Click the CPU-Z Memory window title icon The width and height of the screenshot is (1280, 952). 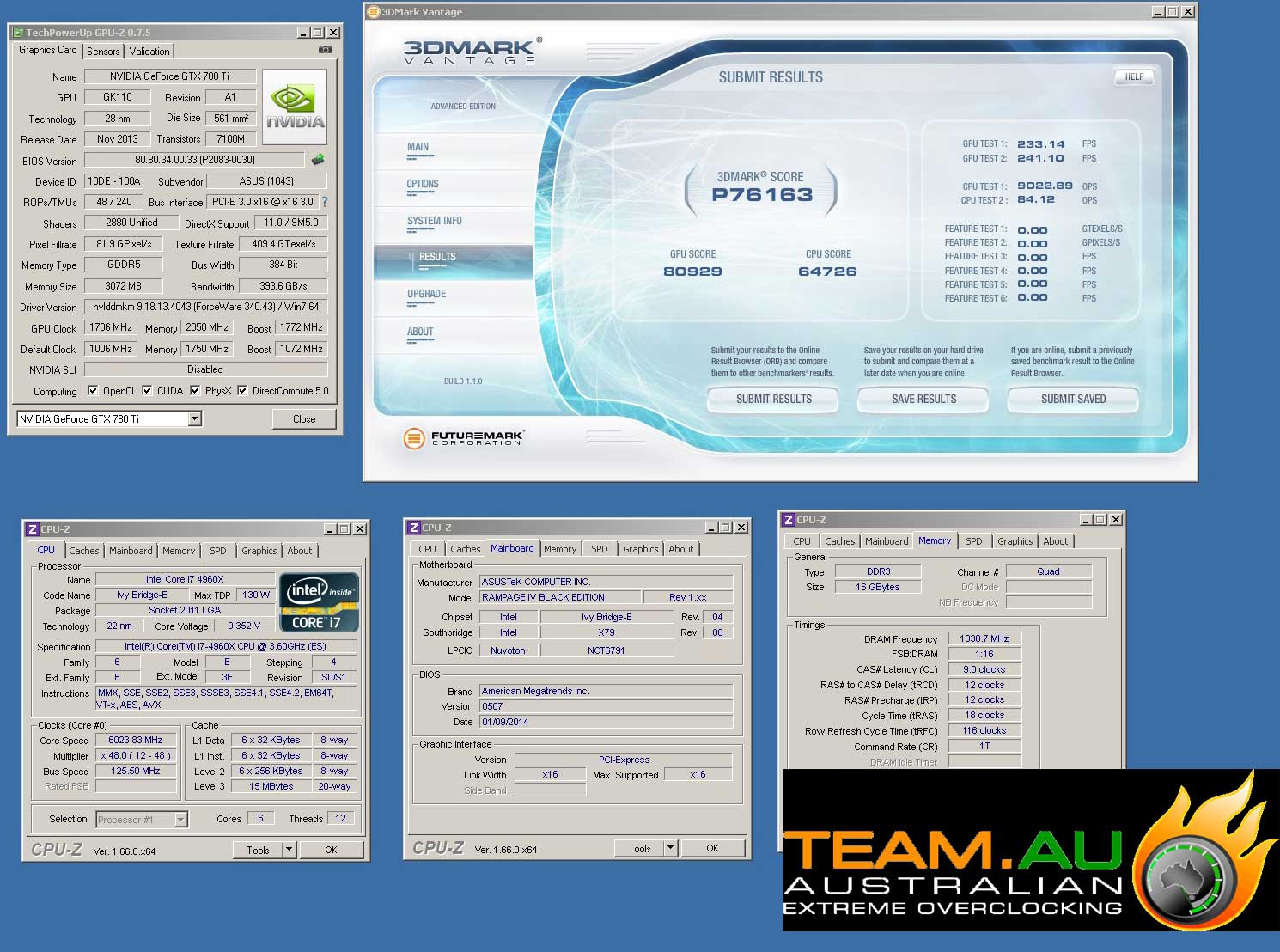[x=789, y=520]
